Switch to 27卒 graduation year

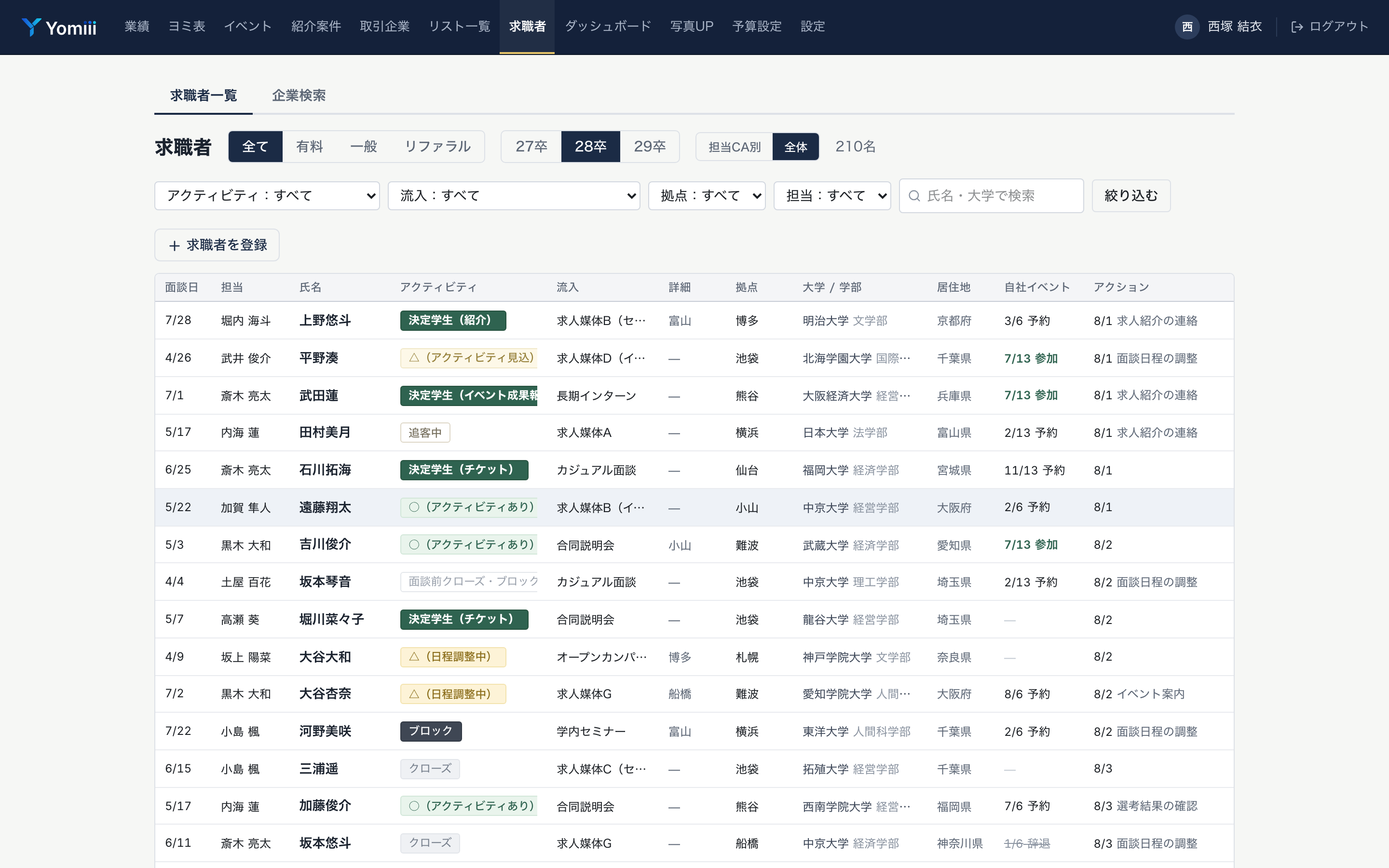click(531, 147)
